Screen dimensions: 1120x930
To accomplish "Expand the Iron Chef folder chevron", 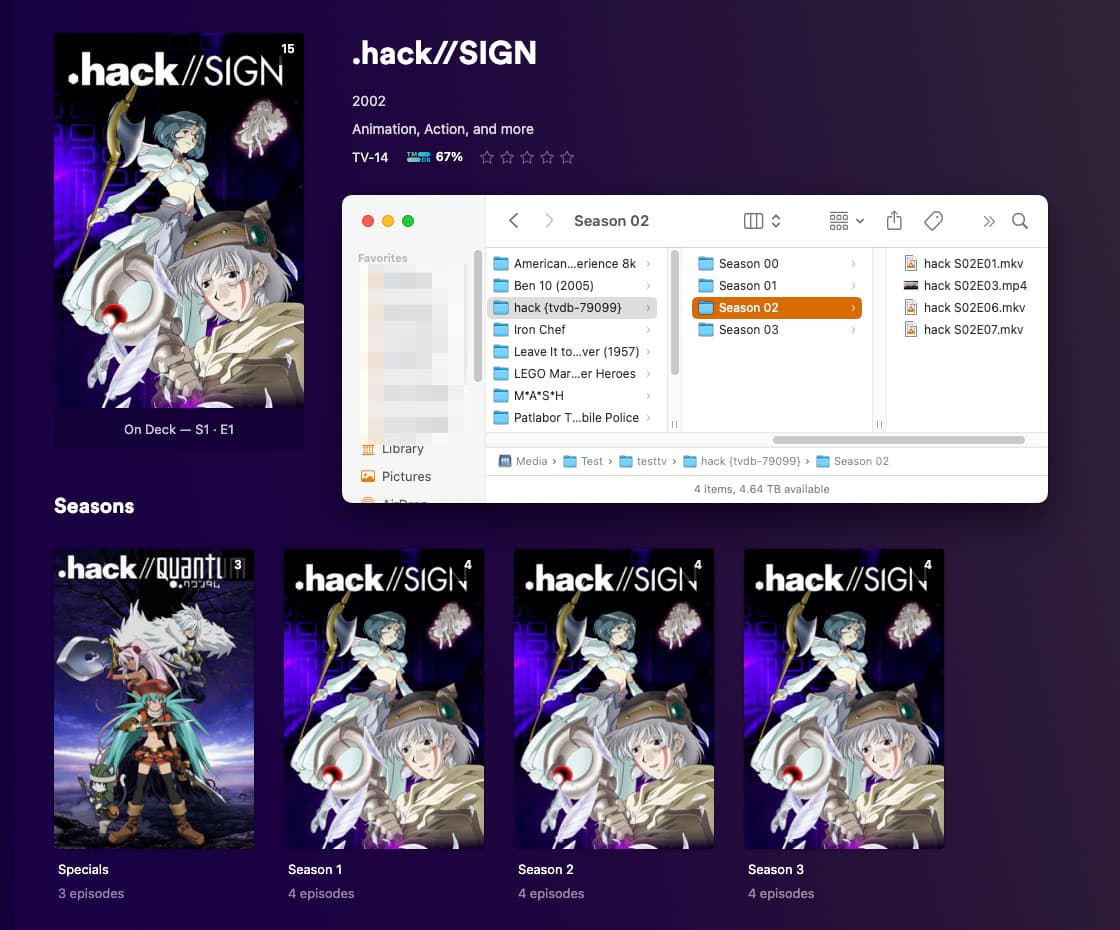I will (648, 330).
